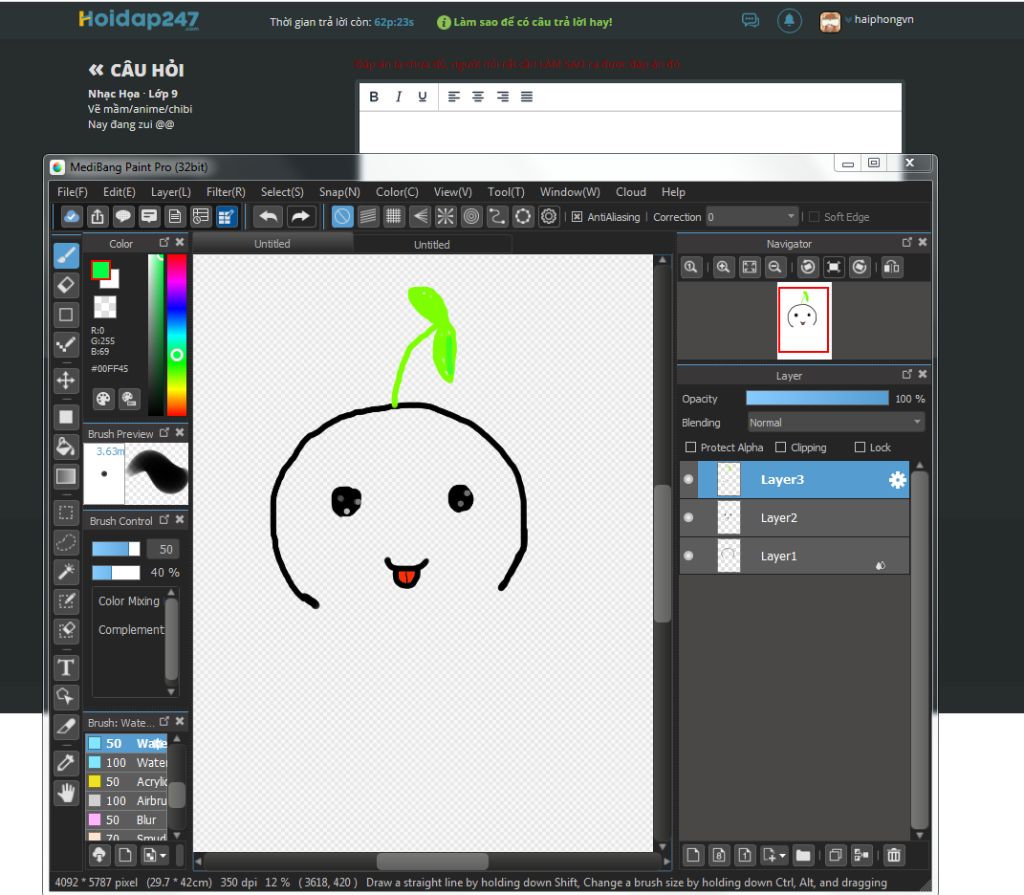The image size is (1024, 895).
Task: Click the Hoidap247 logo link
Action: coord(138,20)
